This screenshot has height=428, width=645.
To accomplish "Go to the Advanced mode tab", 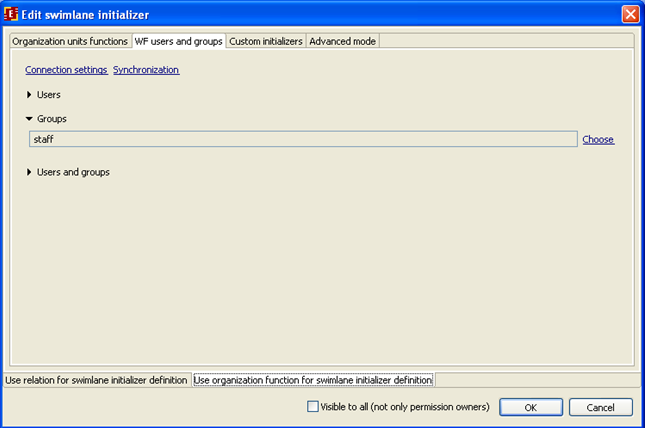I will [342, 41].
